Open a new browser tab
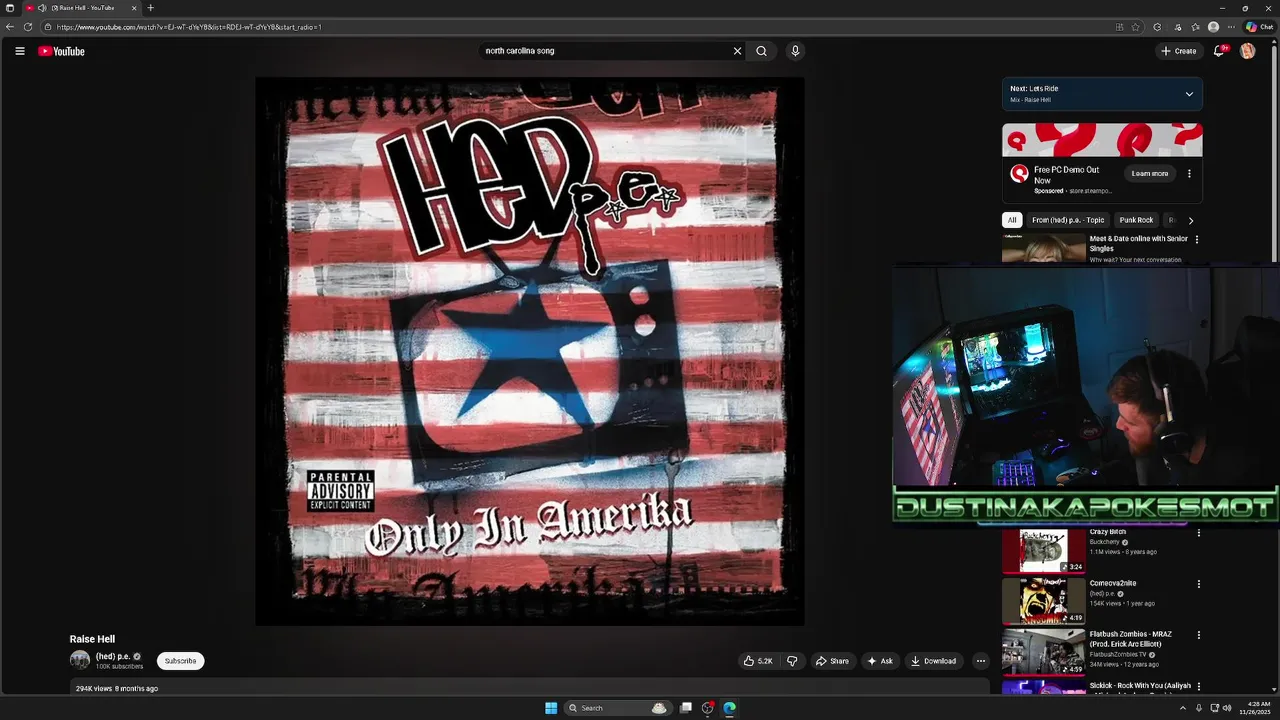The image size is (1280, 720). [151, 8]
